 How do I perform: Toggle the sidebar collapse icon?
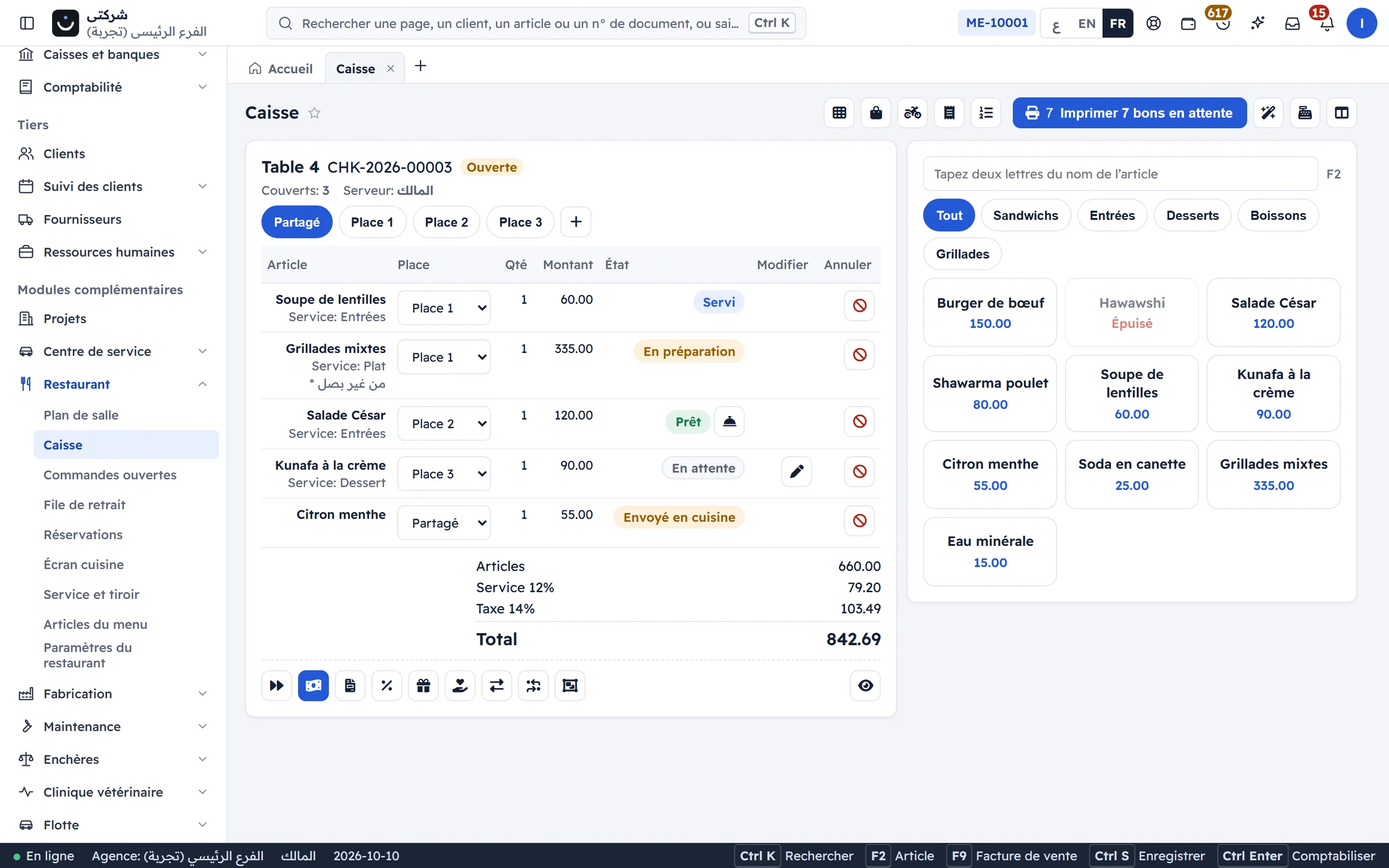[27, 23]
